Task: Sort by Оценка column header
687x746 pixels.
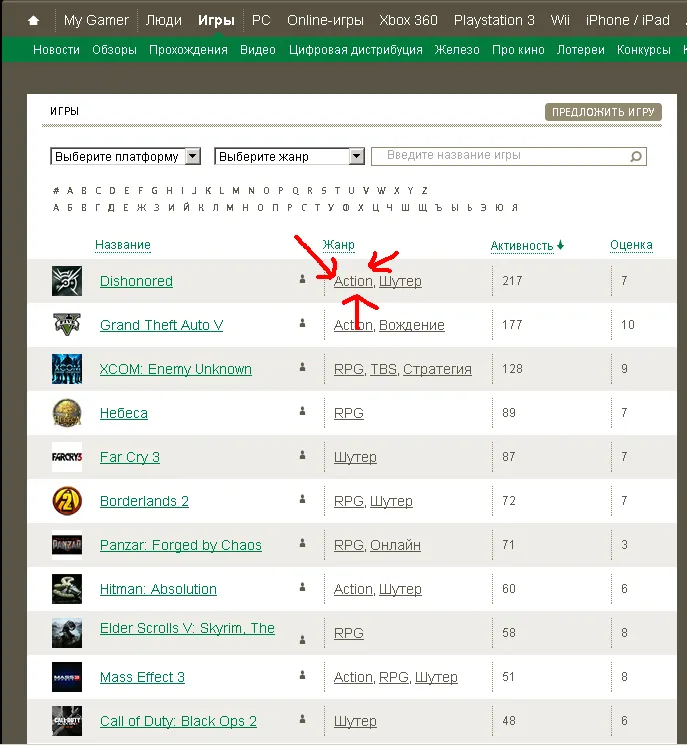Action: 631,245
